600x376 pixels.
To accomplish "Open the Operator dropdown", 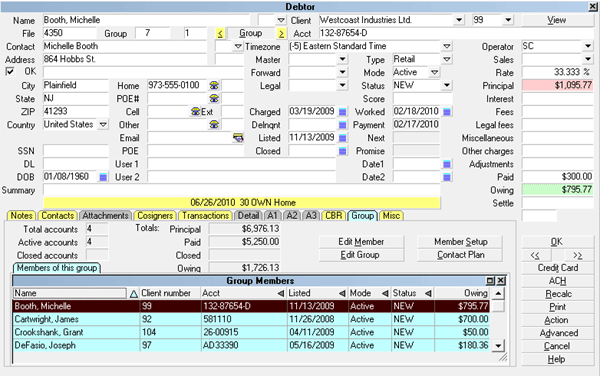I will pos(588,46).
